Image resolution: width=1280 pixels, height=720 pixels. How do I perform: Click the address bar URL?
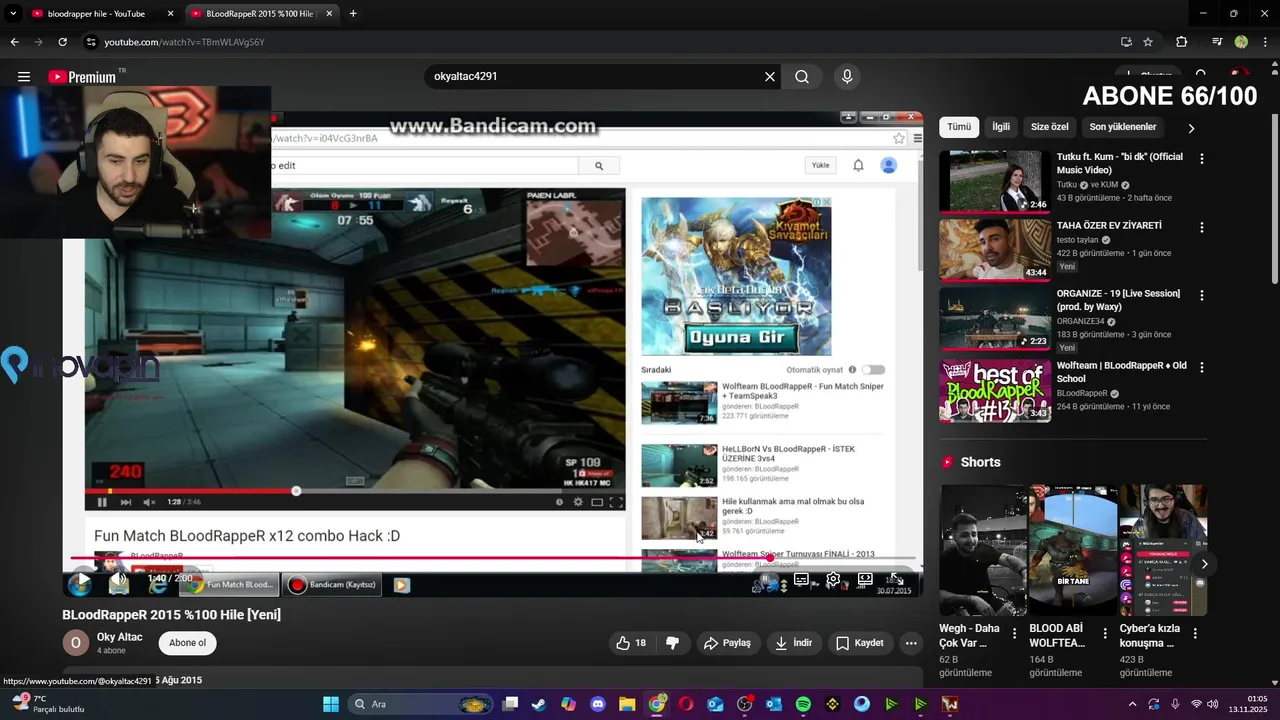pyautogui.click(x=184, y=42)
